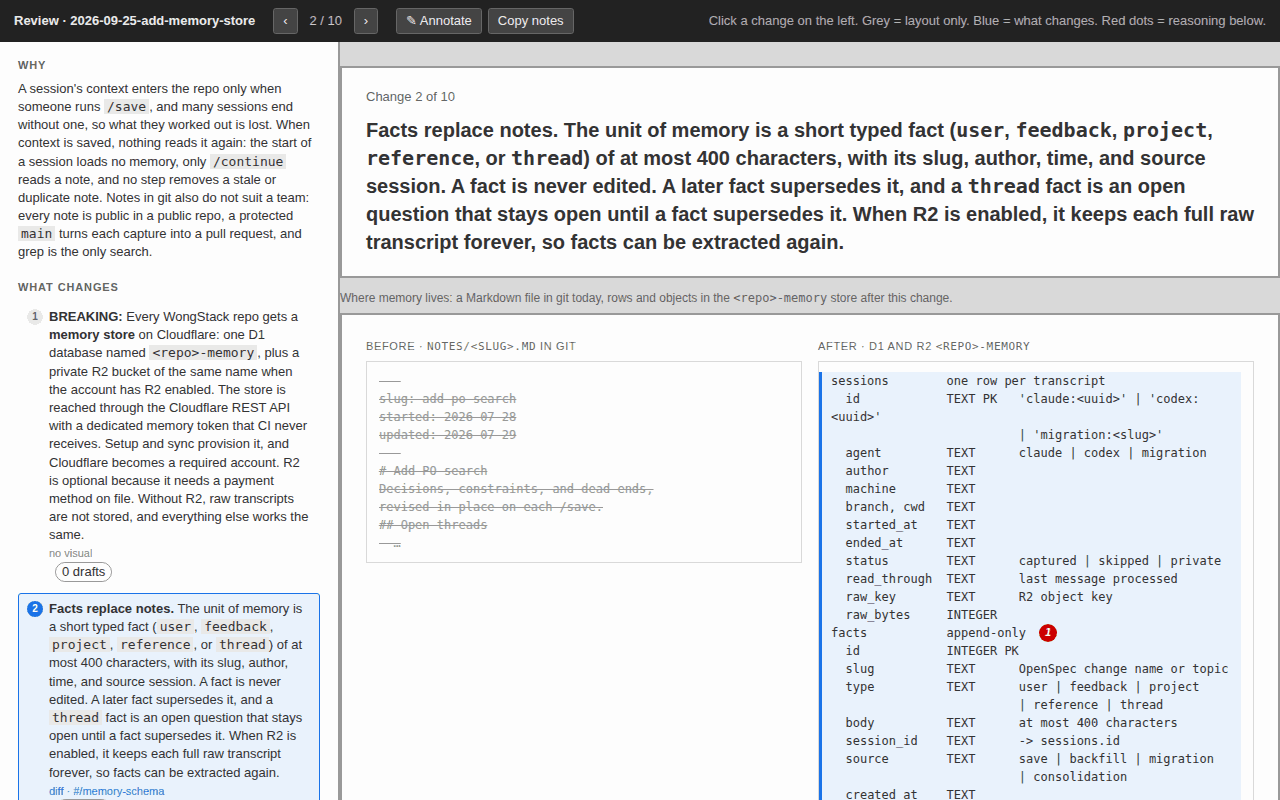Click the WHY section heading
The height and width of the screenshot is (800, 1280).
click(32, 65)
